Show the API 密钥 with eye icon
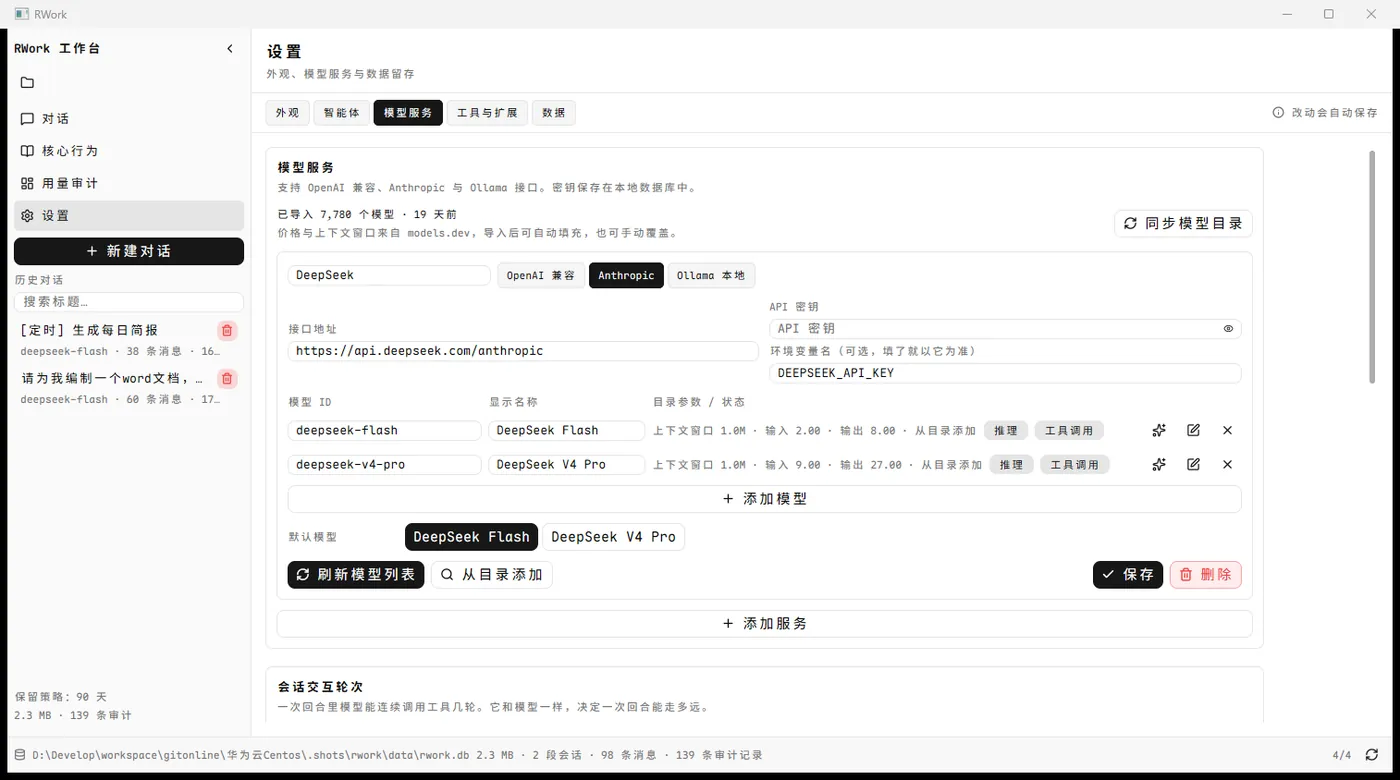Screen dimensions: 1400x780 (x=1228, y=329)
